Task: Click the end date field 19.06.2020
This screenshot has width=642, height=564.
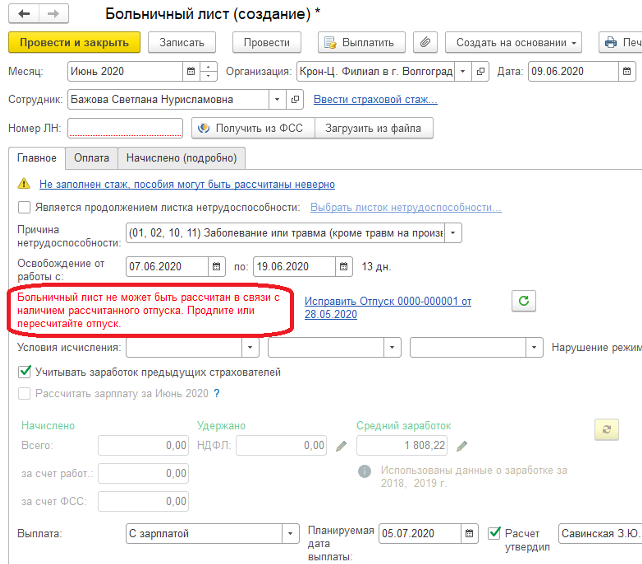Action: click(294, 267)
